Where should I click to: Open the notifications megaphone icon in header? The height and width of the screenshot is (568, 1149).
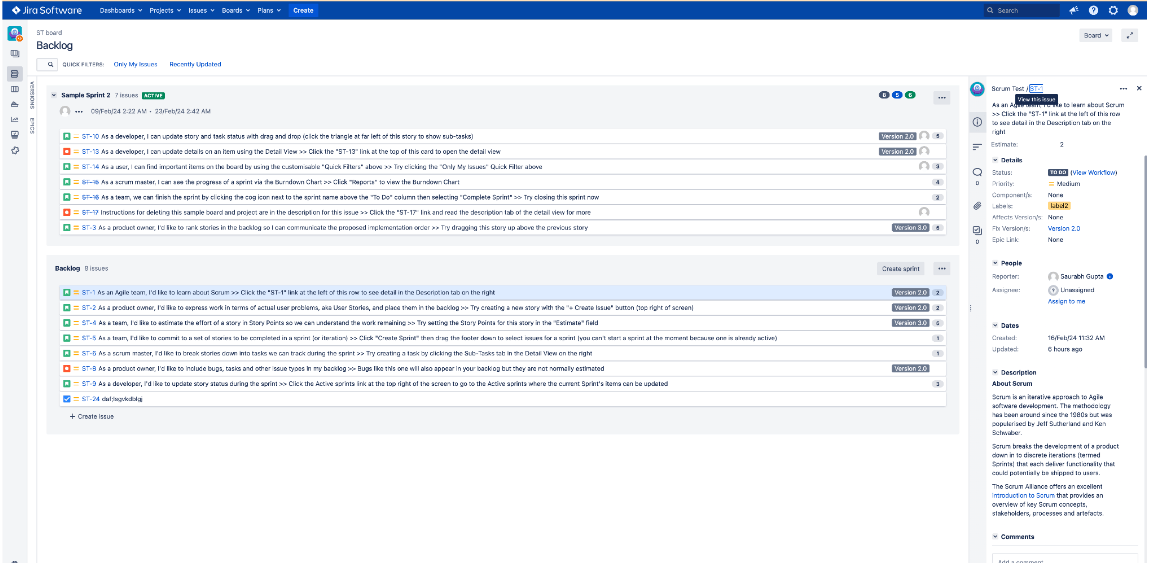point(1074,10)
